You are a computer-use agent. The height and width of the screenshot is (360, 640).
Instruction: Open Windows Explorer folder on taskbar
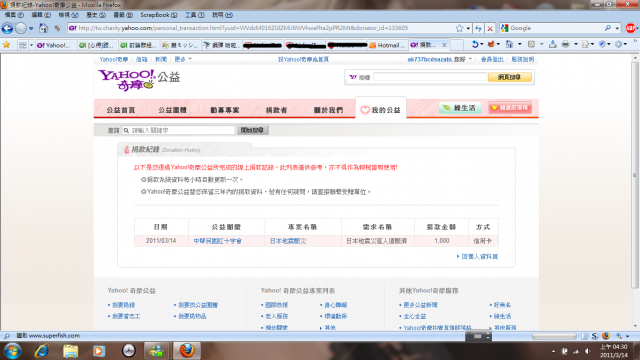(x=70, y=351)
